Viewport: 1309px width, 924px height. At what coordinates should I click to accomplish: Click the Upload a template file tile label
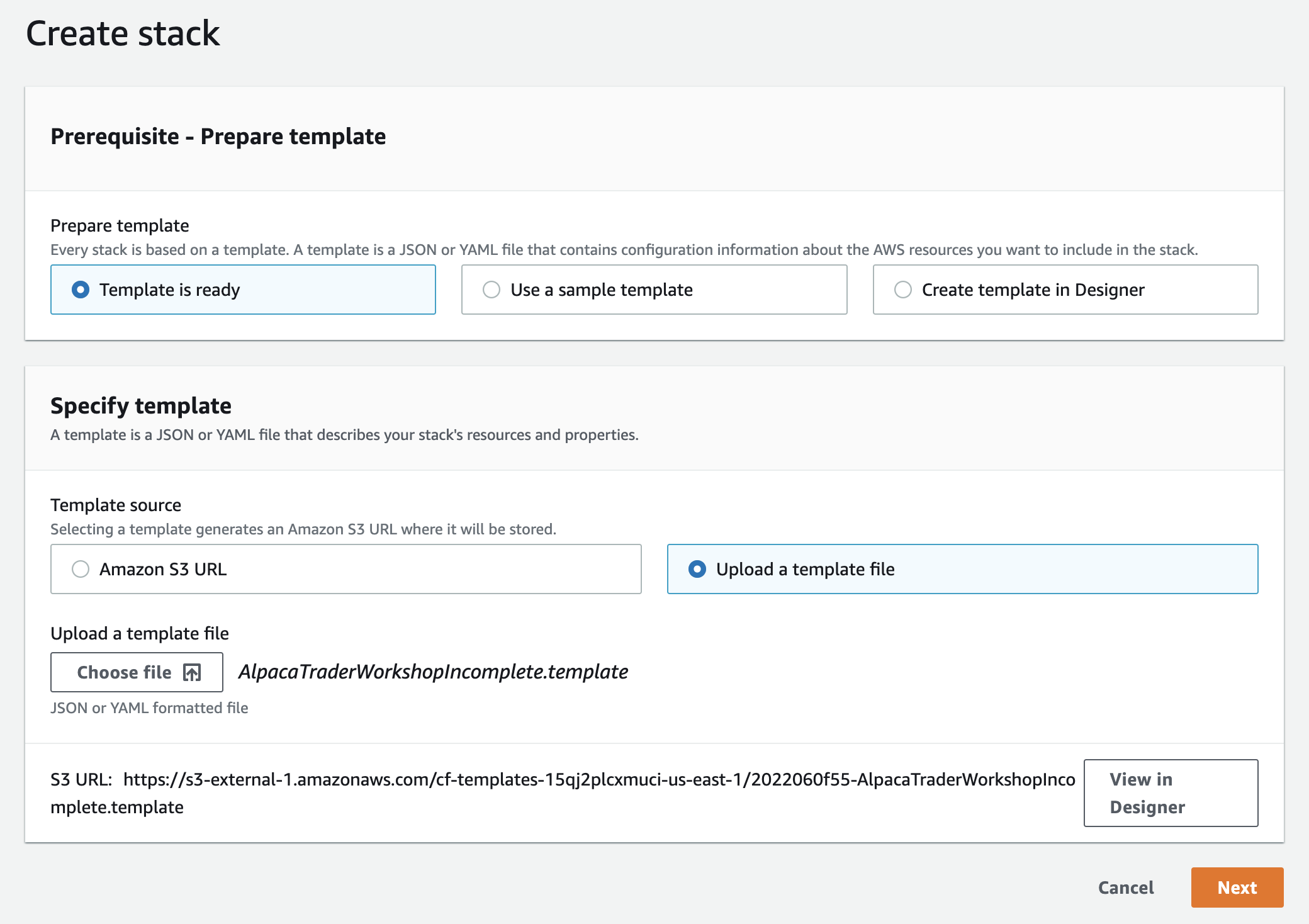pyautogui.click(x=805, y=569)
